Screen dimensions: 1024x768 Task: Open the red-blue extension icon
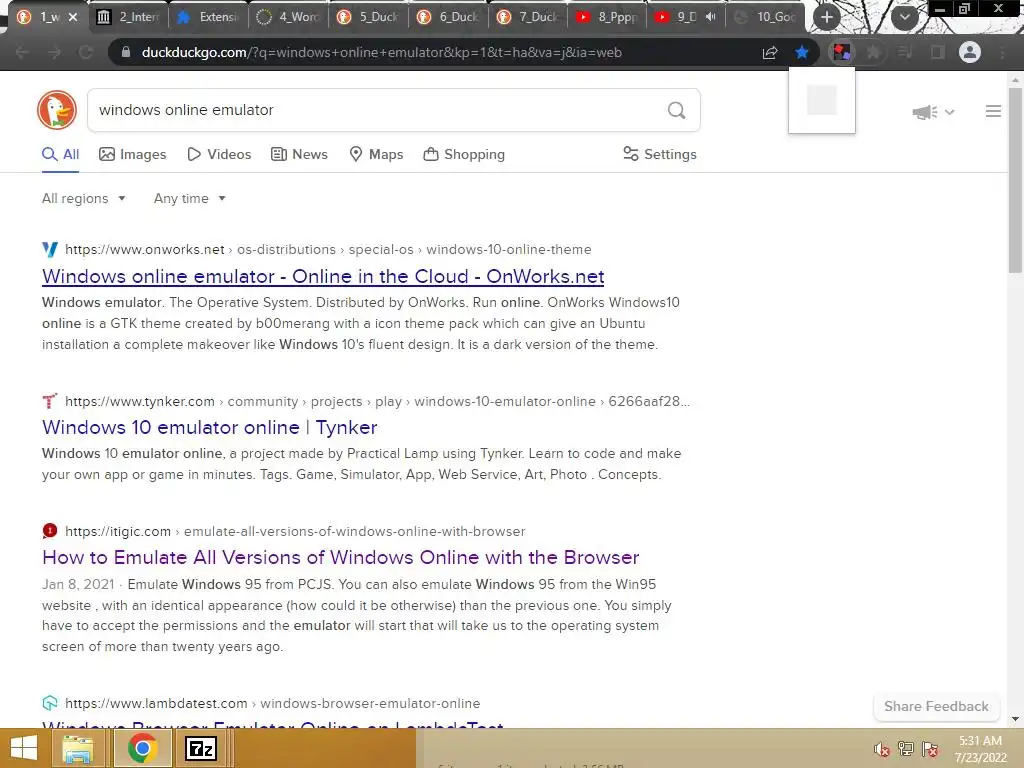(841, 52)
